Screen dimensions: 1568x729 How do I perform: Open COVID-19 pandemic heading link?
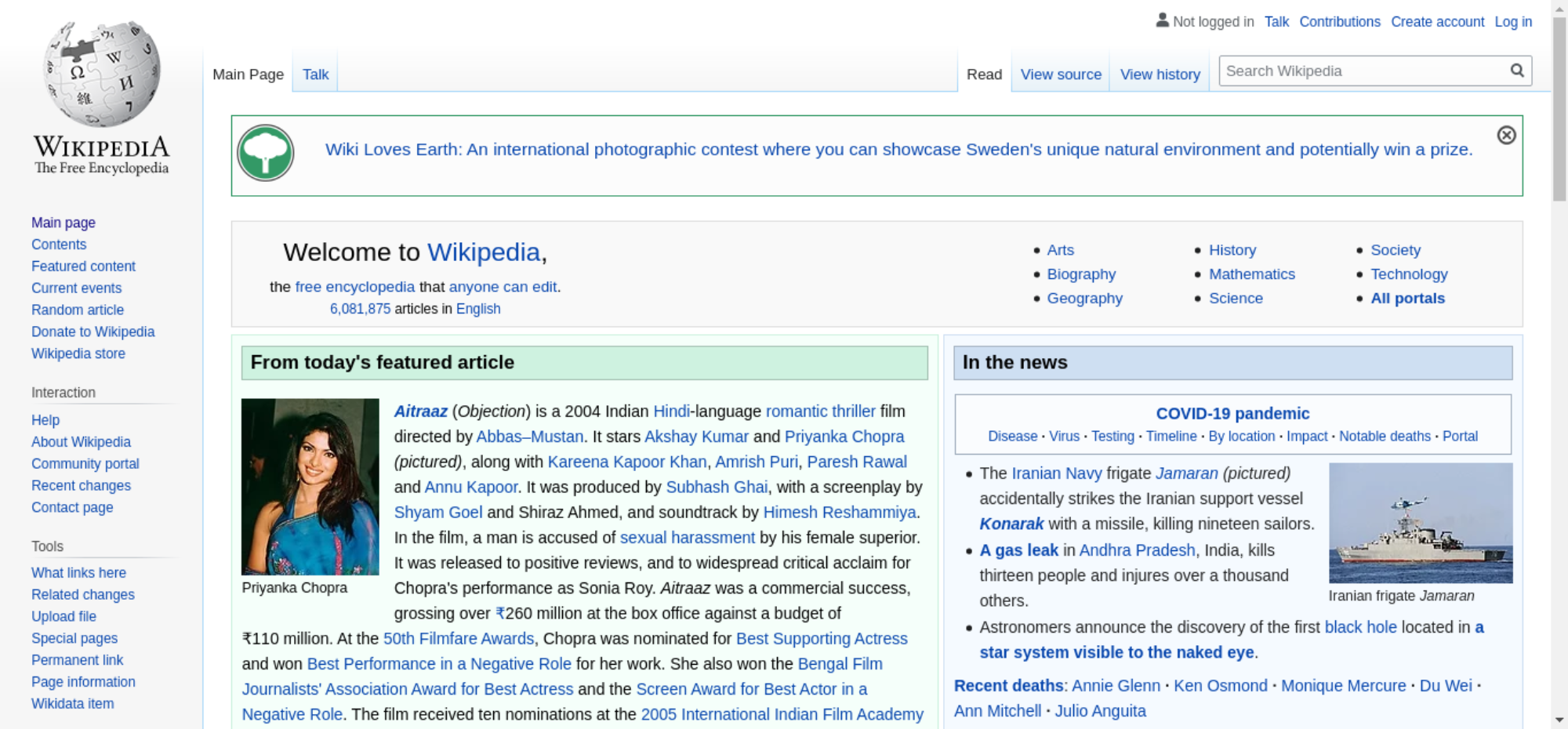point(1232,414)
